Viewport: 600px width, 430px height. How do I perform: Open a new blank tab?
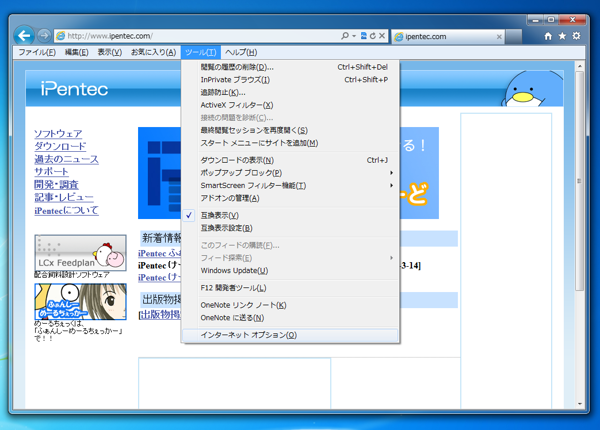coord(514,37)
